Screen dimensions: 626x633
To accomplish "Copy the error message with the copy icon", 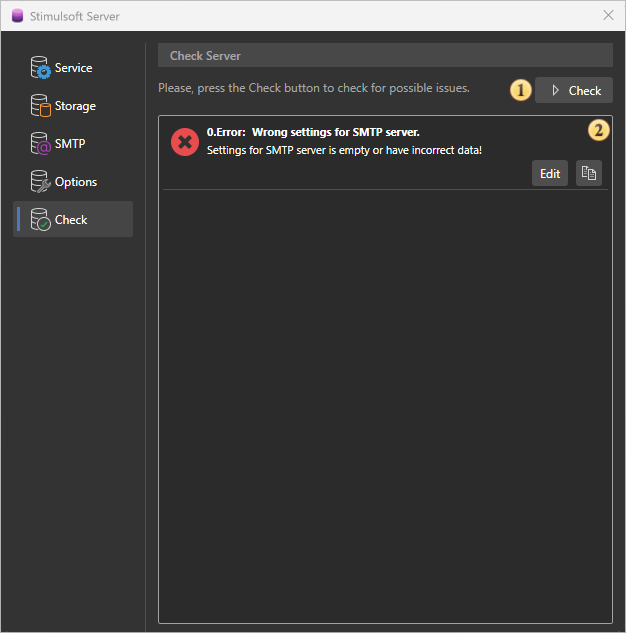I will (x=589, y=173).
